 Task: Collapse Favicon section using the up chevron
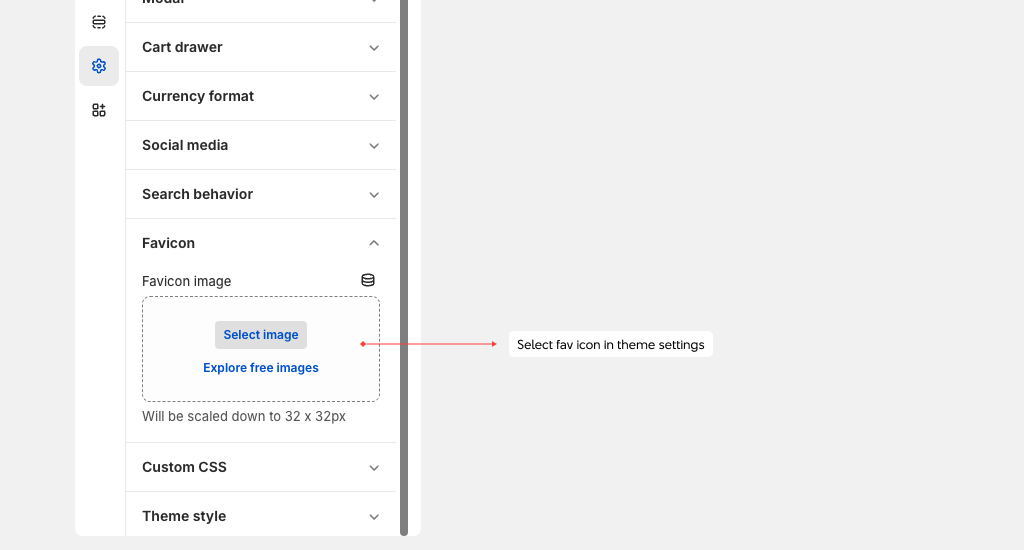point(374,243)
